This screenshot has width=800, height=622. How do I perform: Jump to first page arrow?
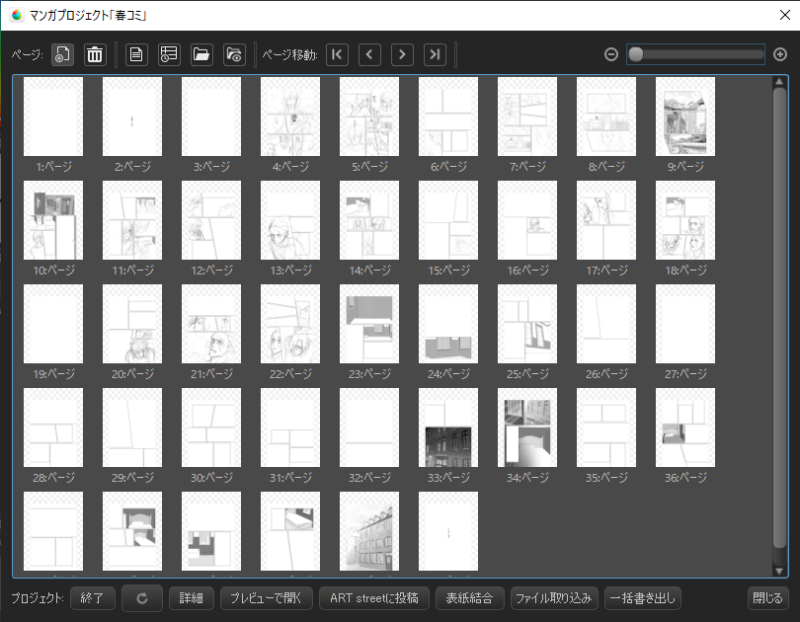pyautogui.click(x=337, y=54)
